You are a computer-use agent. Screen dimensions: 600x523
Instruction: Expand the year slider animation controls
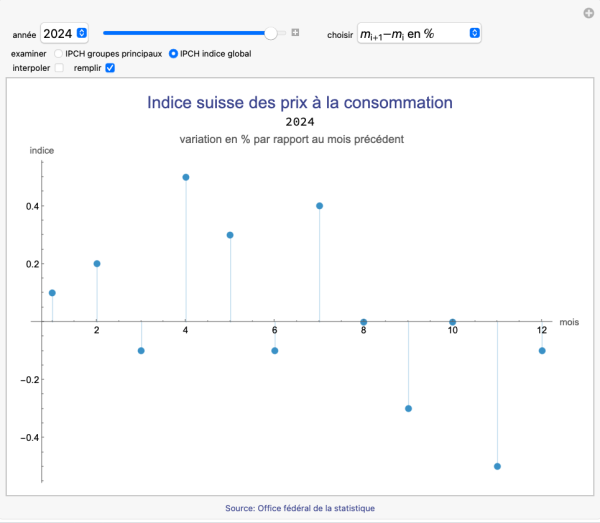(x=295, y=33)
